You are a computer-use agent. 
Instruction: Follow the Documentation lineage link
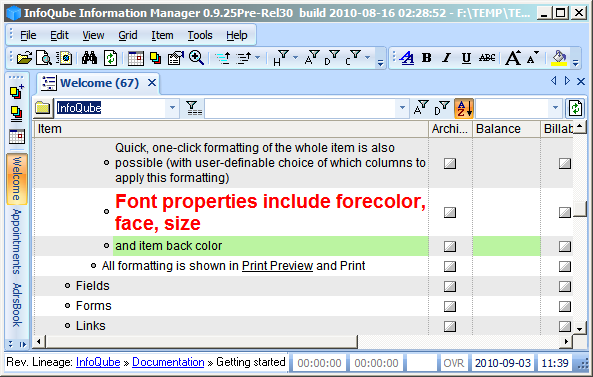tap(168, 362)
